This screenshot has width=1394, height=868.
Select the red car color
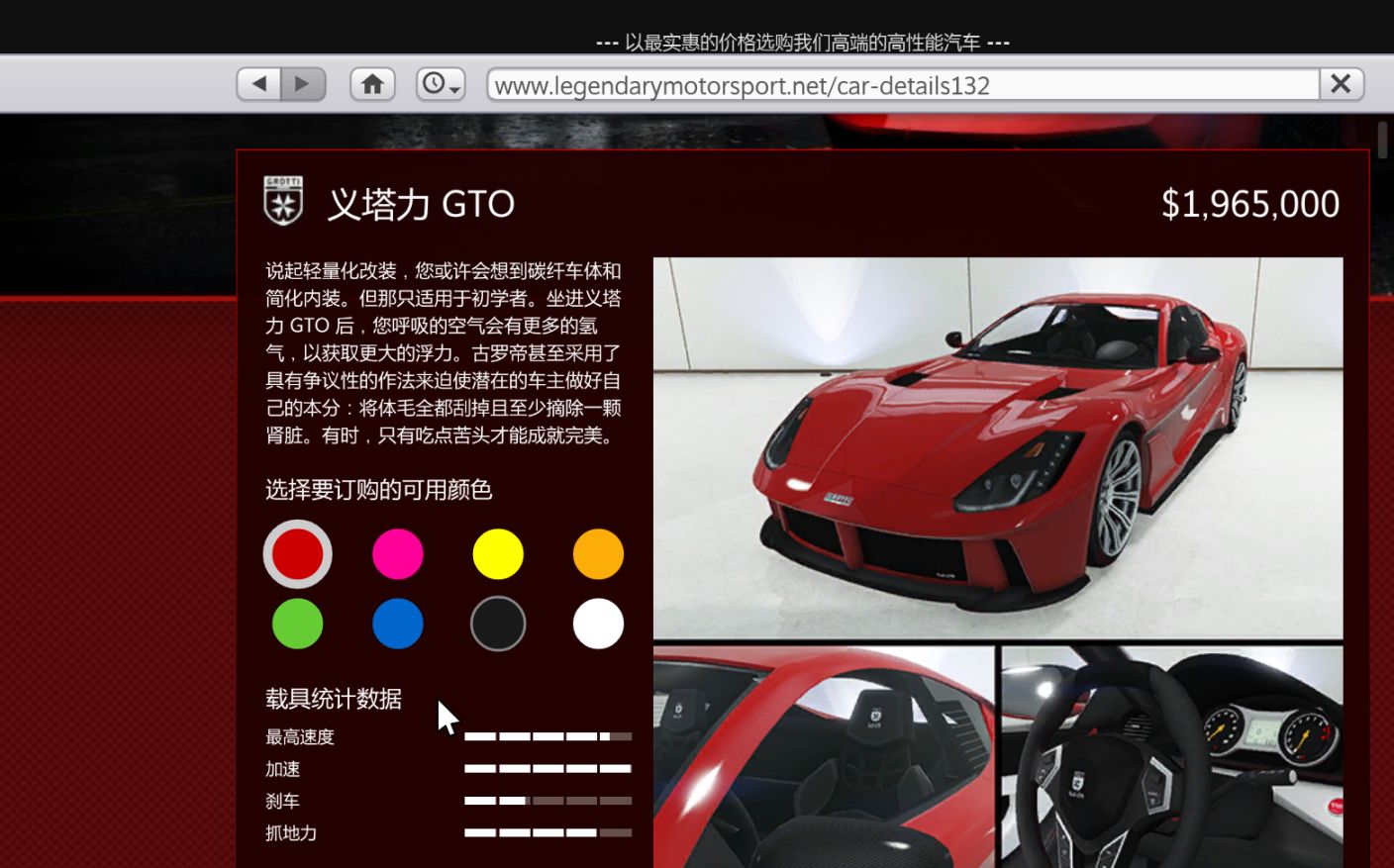(x=297, y=554)
